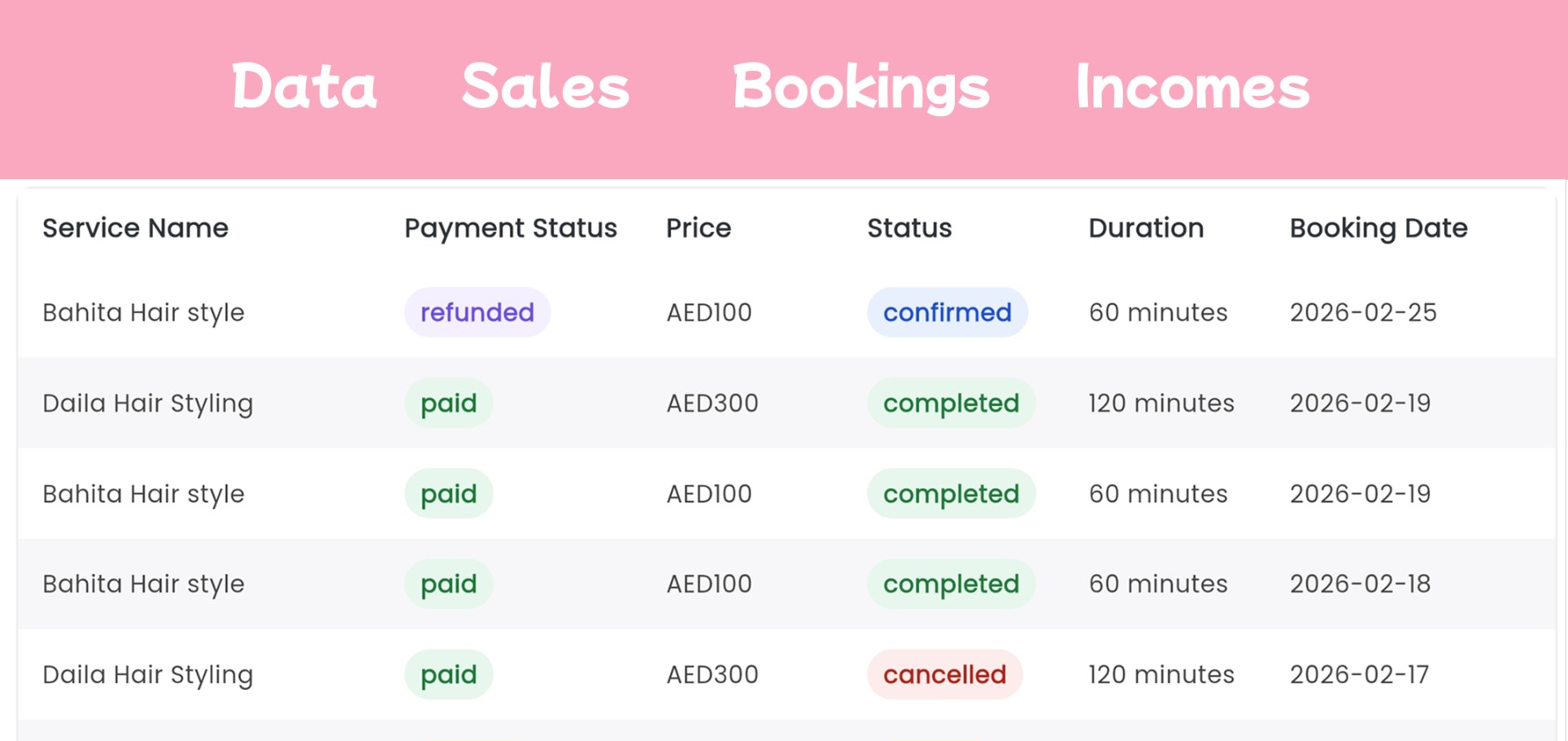This screenshot has width=1568, height=741.
Task: Sort by the Booking Date column header
Action: click(x=1379, y=229)
